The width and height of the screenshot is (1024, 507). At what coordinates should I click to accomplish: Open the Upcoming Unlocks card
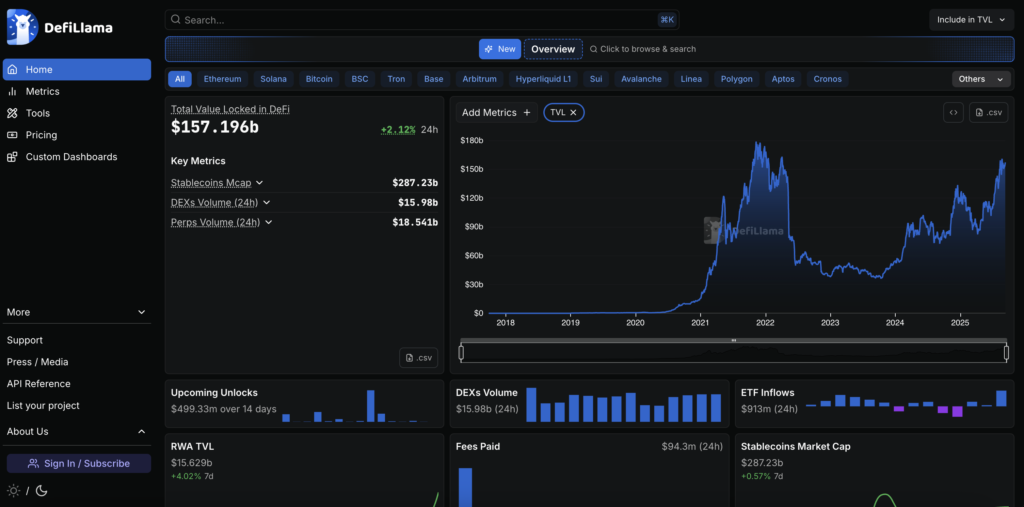[x=304, y=404]
